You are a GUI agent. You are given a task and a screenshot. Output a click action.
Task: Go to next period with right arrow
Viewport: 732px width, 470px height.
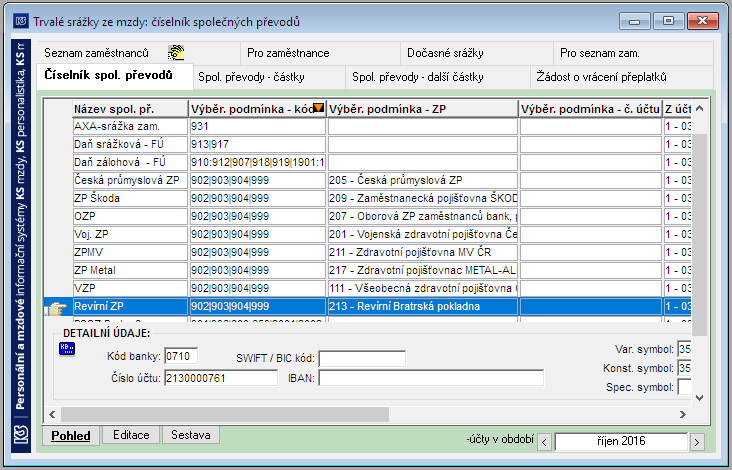tap(697, 442)
